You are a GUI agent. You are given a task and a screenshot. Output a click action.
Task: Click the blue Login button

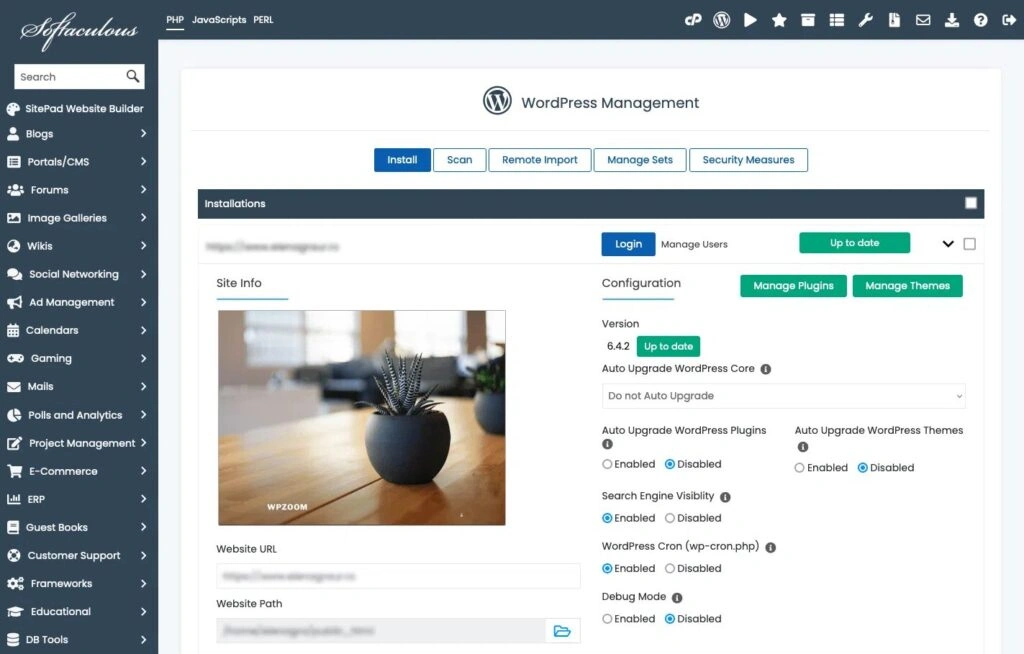click(628, 244)
